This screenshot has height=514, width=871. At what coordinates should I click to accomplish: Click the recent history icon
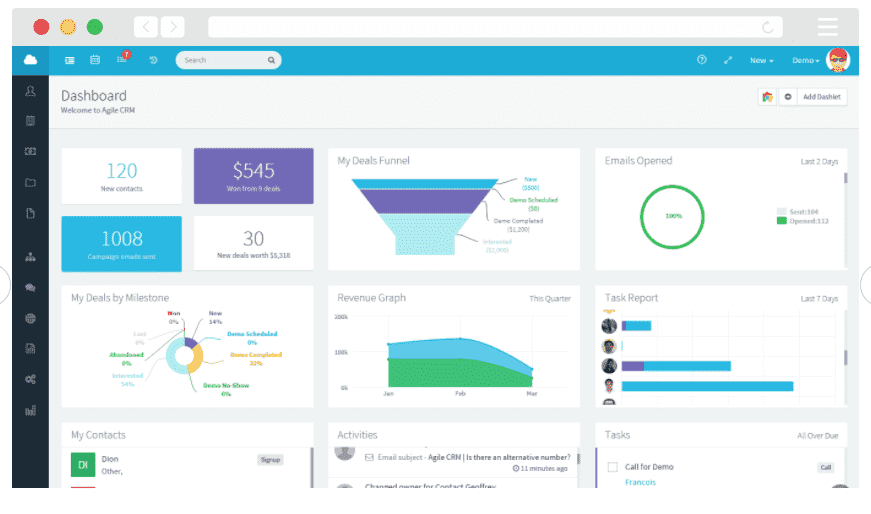[x=153, y=60]
